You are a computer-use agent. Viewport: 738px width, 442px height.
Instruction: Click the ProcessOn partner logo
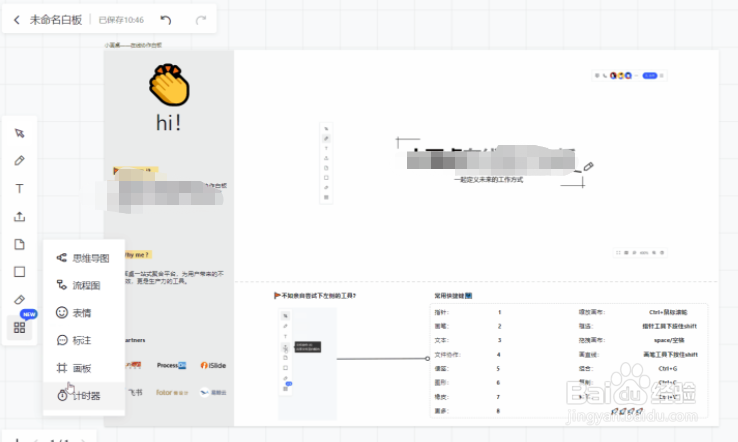171,365
